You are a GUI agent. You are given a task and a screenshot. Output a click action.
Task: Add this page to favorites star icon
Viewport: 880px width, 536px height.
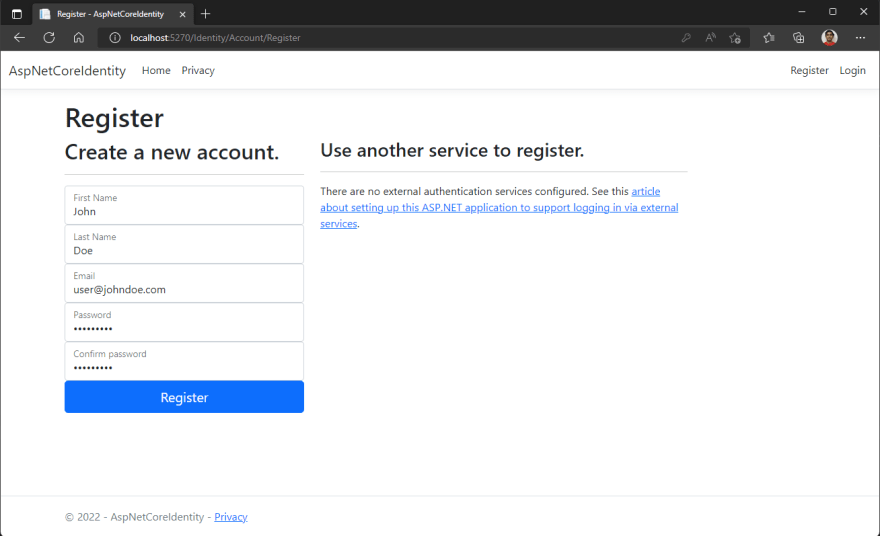[x=735, y=38]
